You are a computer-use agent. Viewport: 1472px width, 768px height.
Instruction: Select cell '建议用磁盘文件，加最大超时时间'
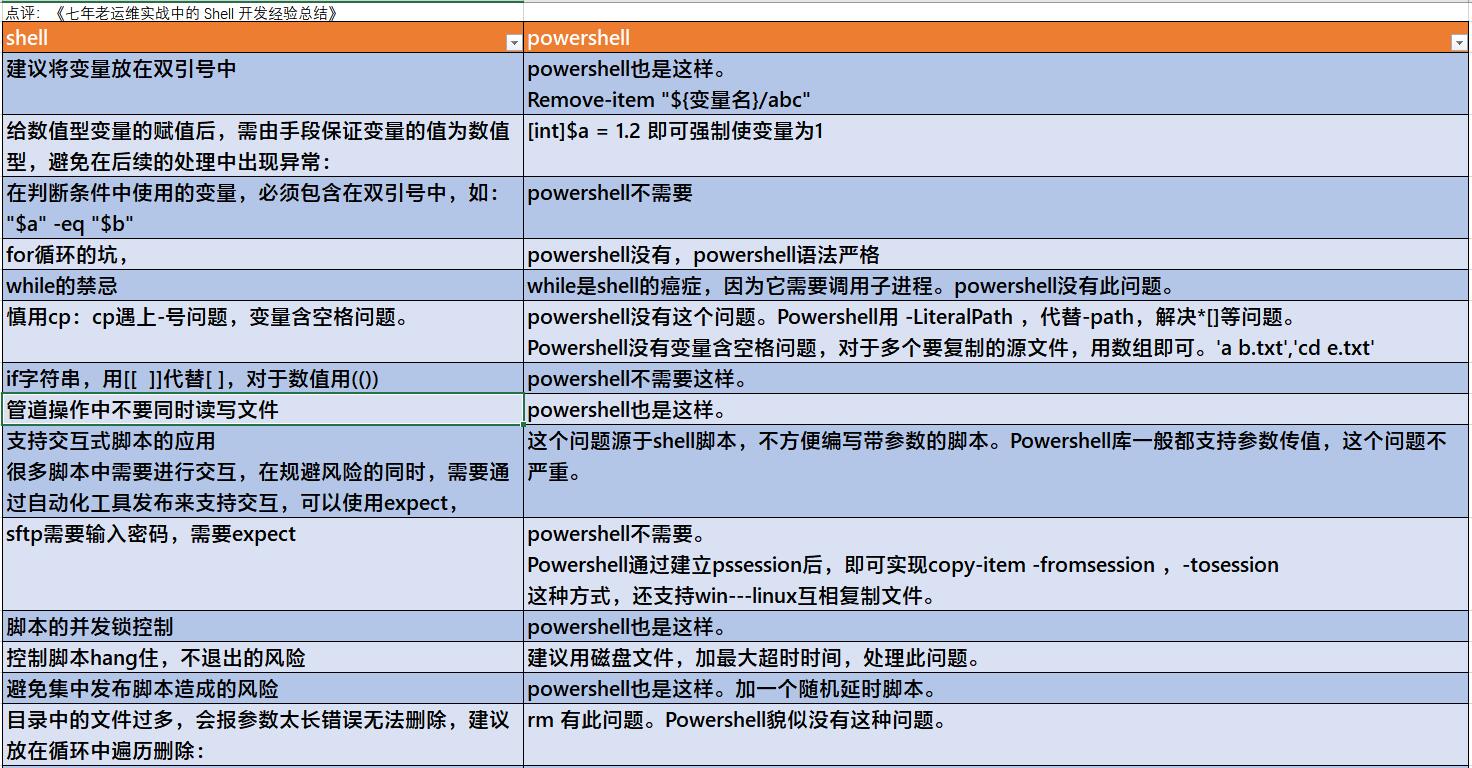[x=997, y=658]
